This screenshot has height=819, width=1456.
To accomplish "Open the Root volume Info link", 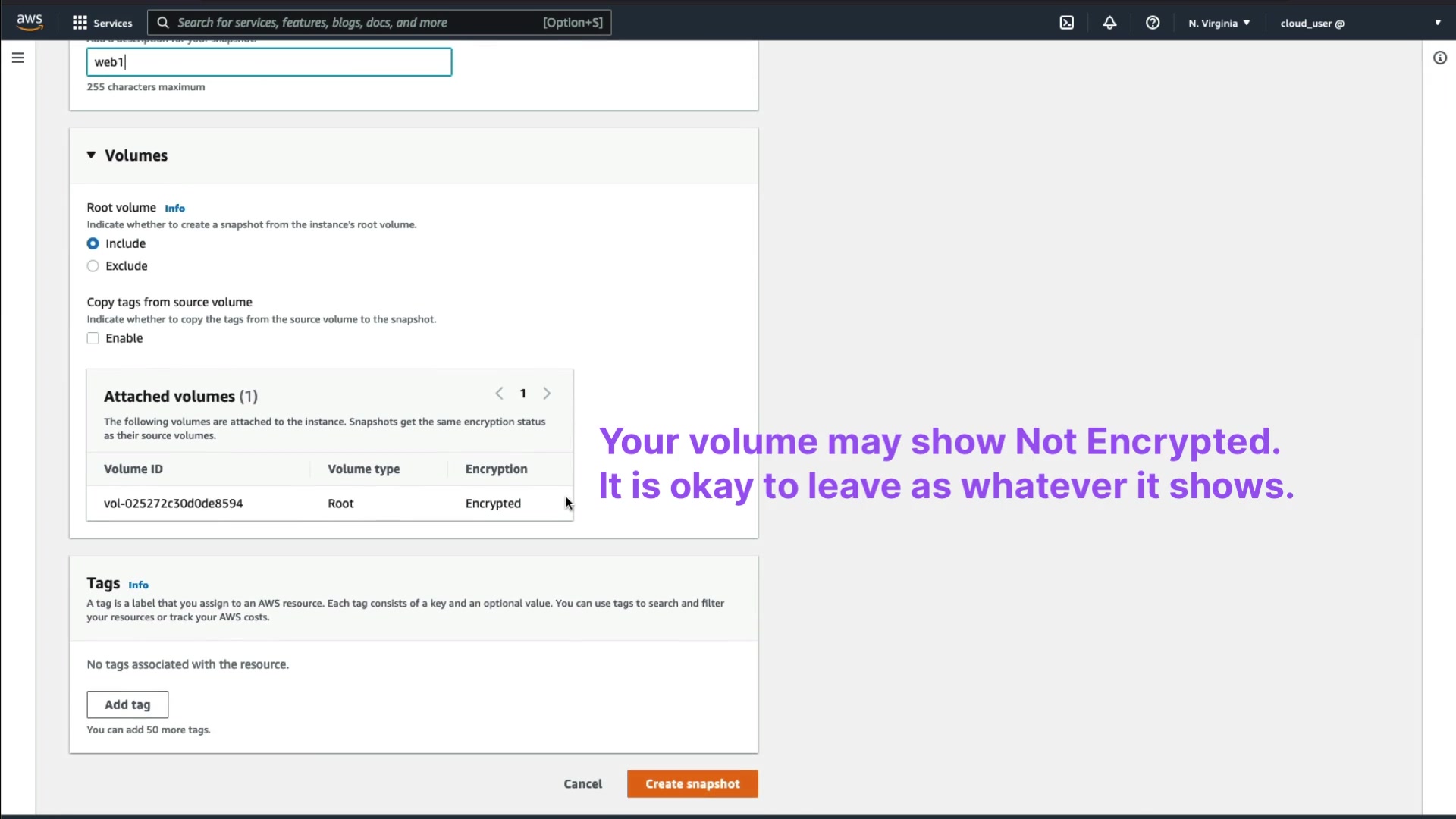I will 174,209.
